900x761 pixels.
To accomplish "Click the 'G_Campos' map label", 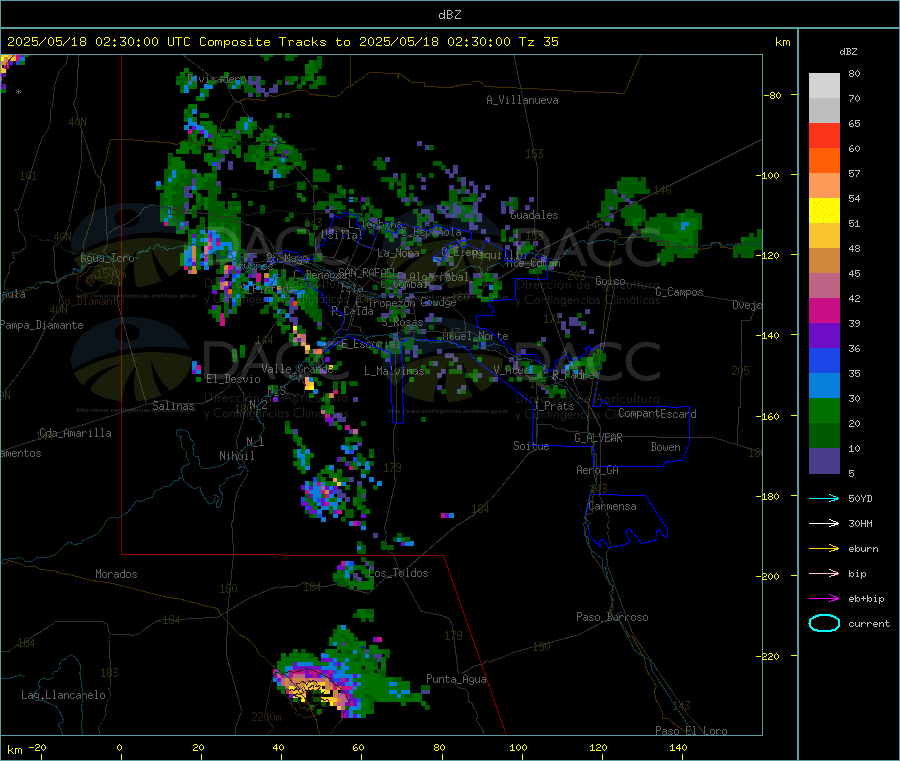I will point(680,292).
